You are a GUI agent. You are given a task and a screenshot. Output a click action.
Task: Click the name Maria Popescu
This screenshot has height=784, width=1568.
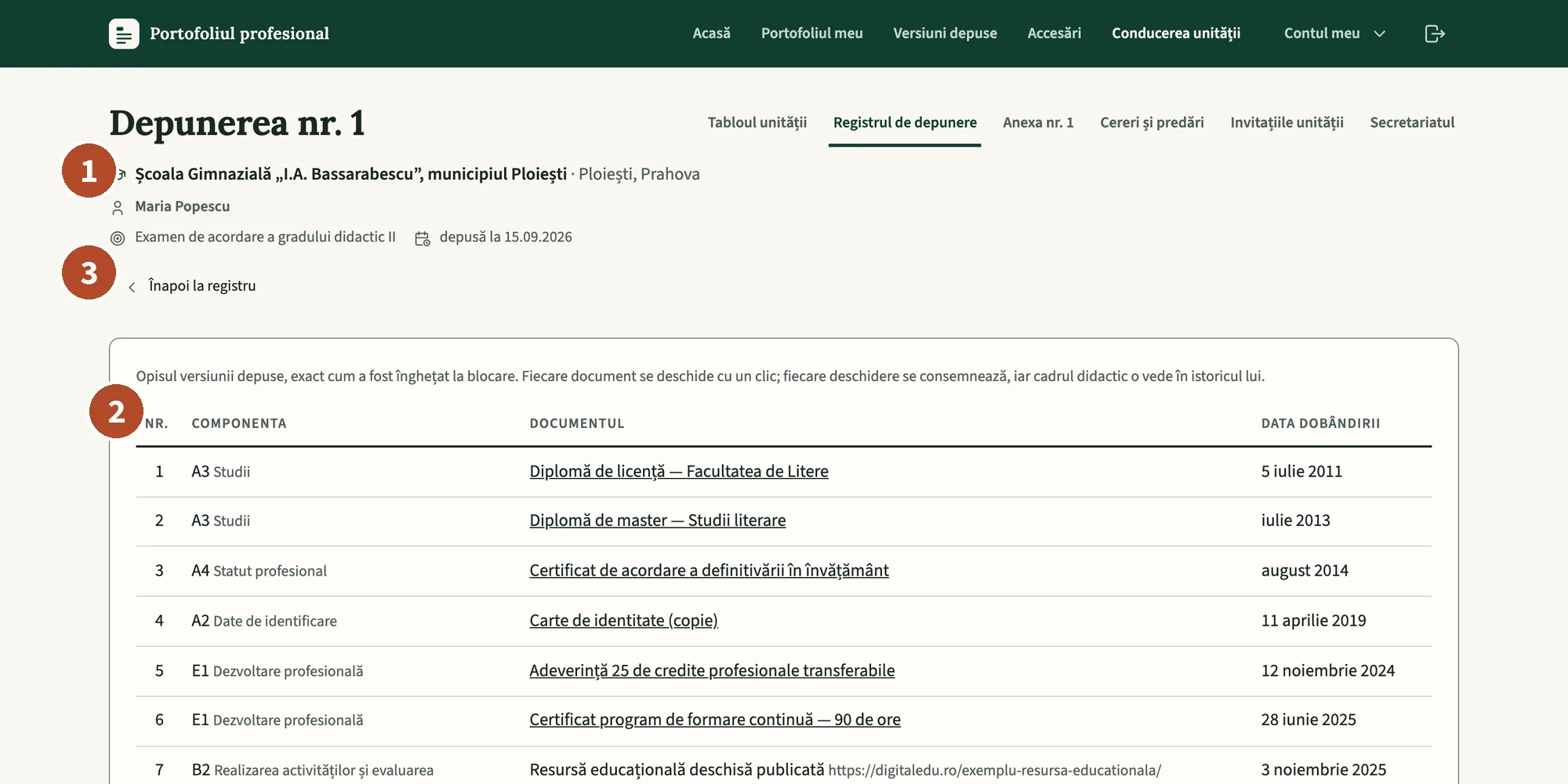coord(183,207)
